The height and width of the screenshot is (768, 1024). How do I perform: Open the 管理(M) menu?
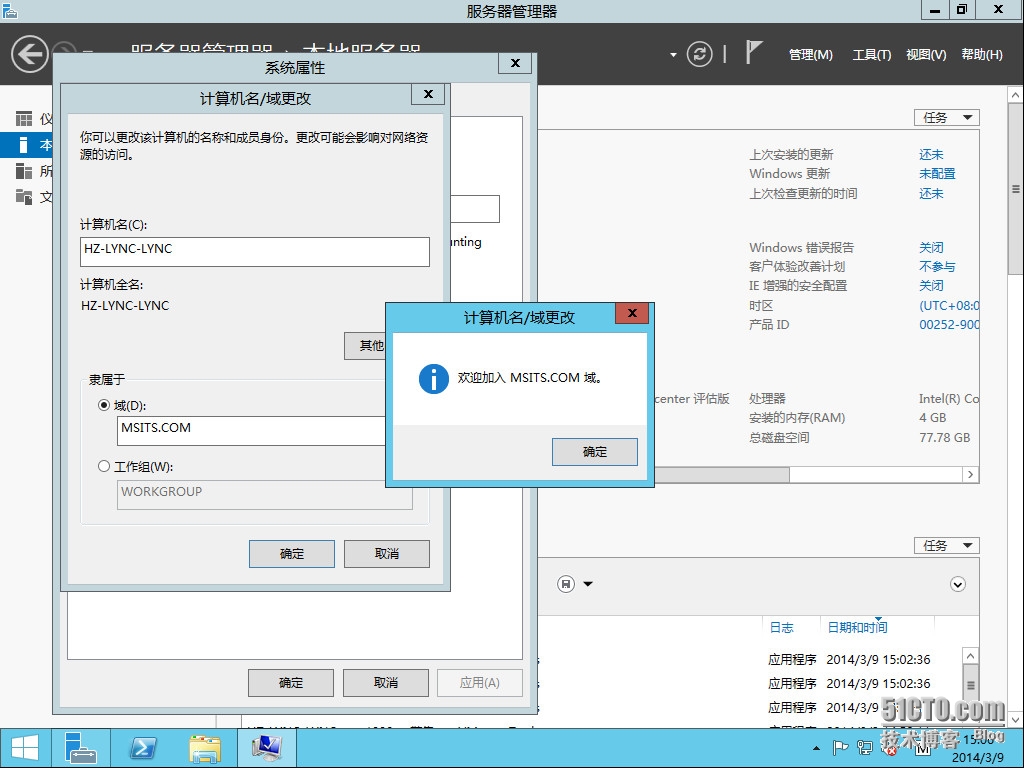(x=810, y=55)
